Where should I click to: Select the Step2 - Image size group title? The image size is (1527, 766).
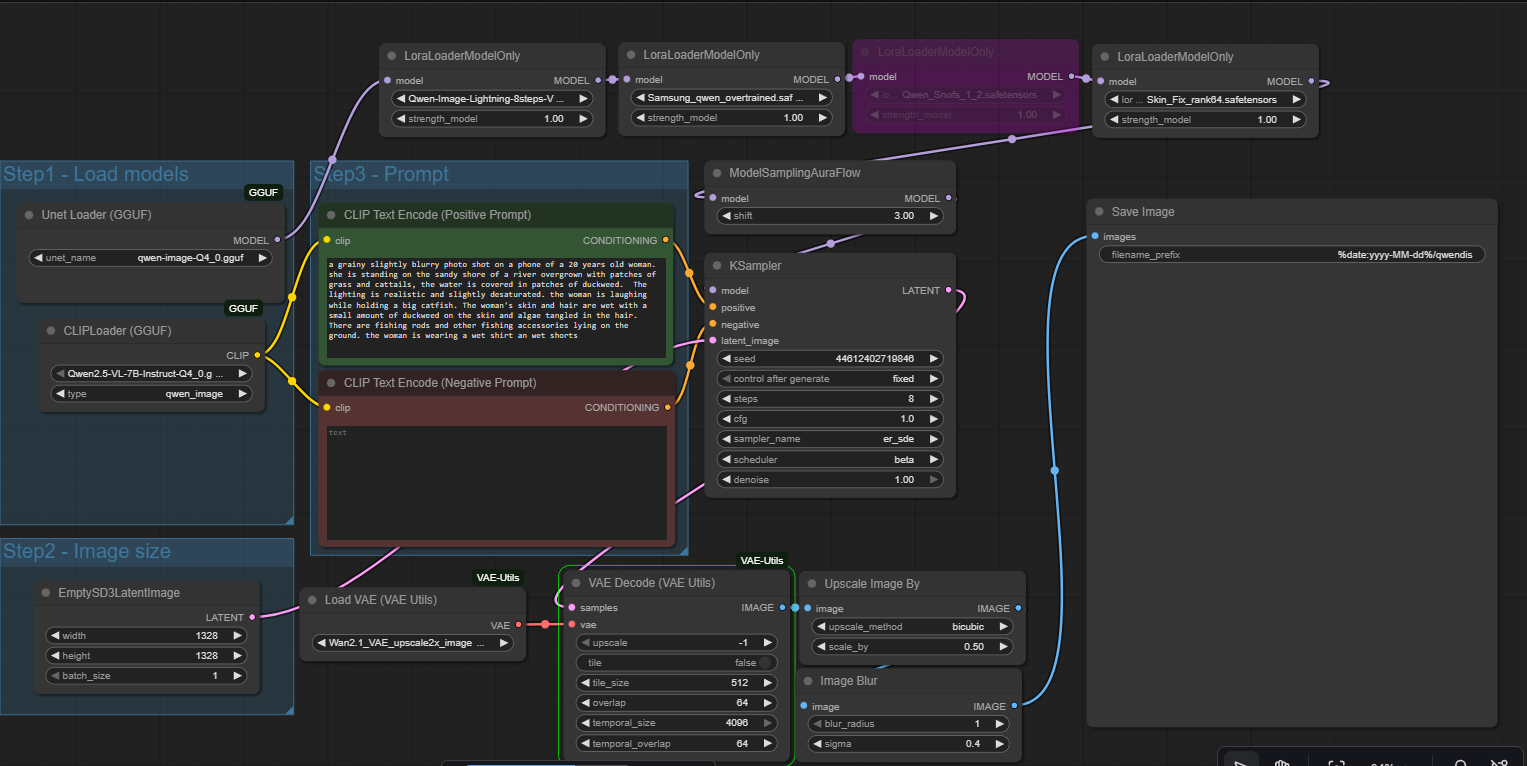coord(87,551)
